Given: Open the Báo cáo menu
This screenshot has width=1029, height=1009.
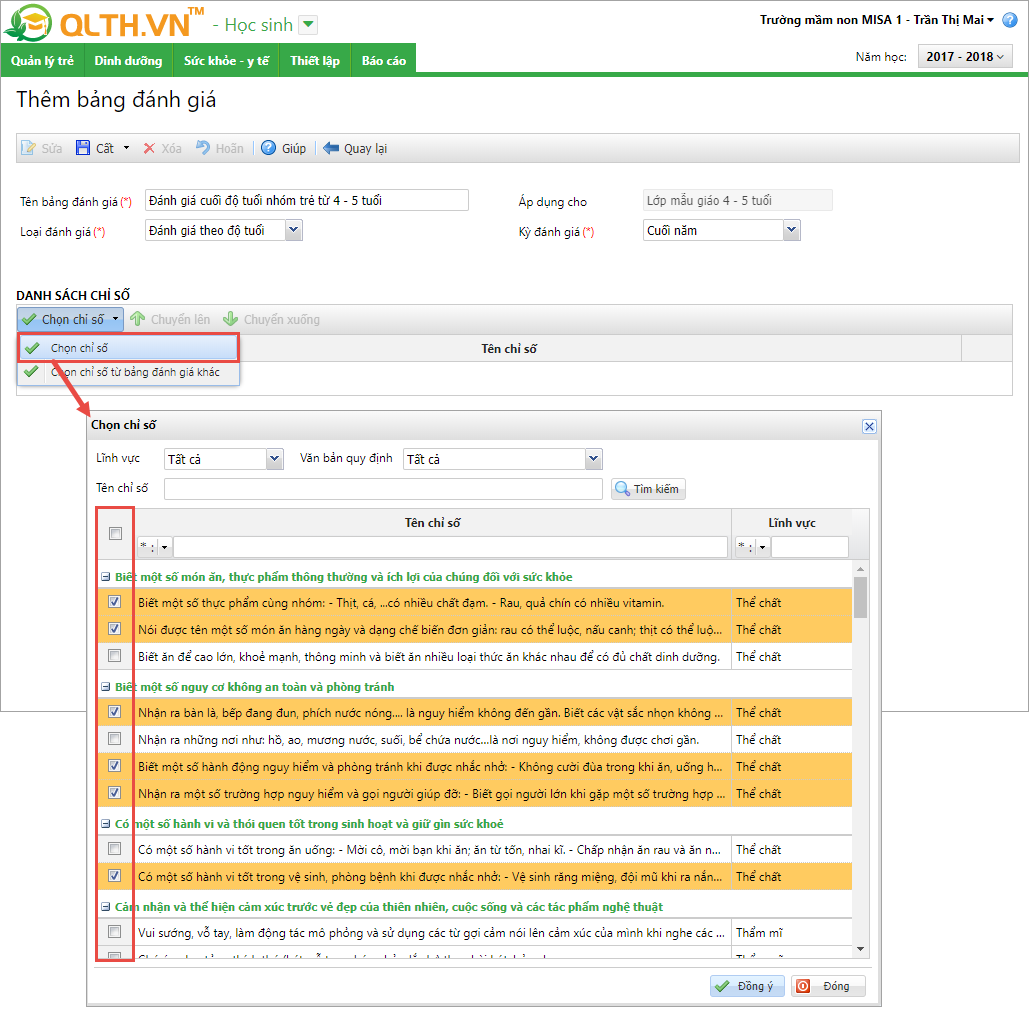Looking at the screenshot, I should 384,60.
